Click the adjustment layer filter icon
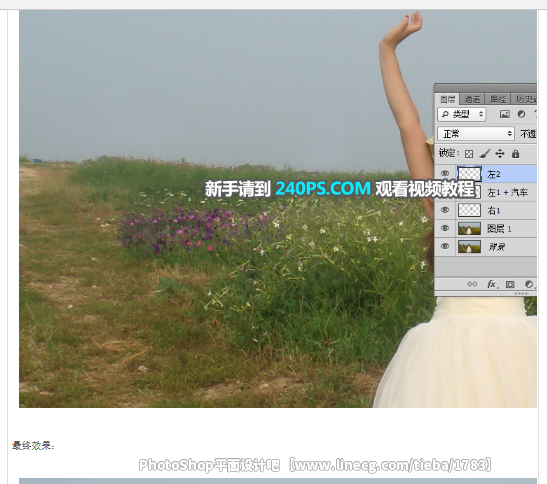The width and height of the screenshot is (547, 484). point(522,114)
